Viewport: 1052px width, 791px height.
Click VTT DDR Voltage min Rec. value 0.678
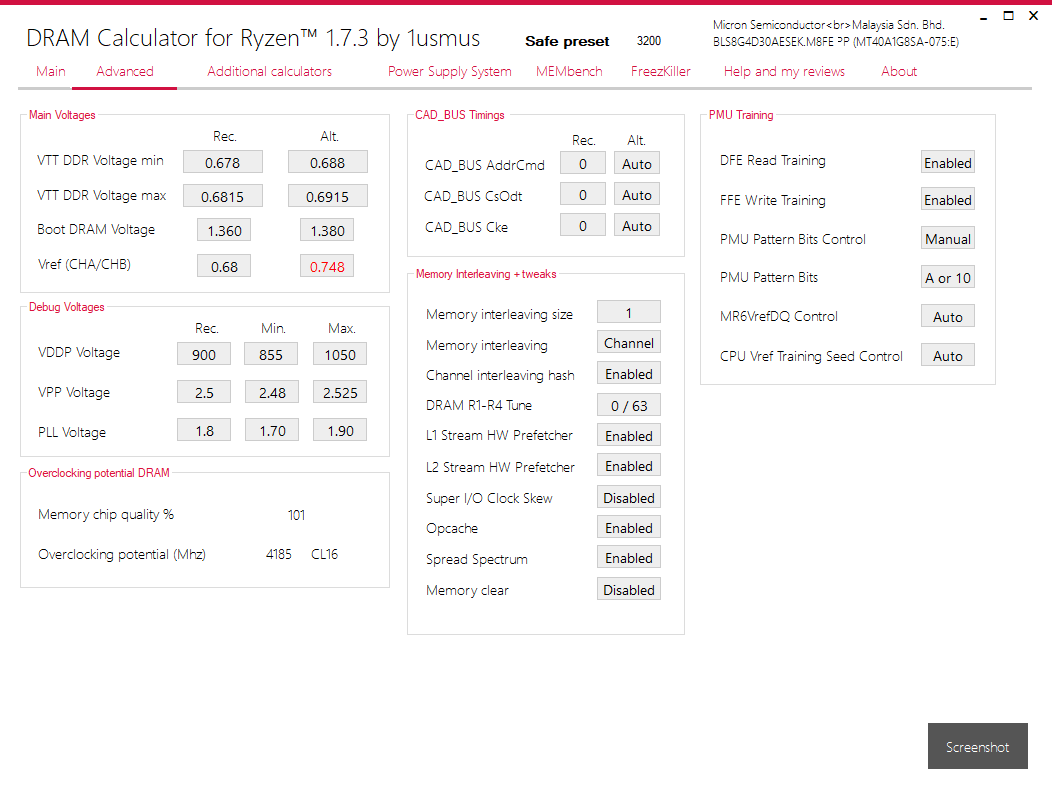click(223, 162)
